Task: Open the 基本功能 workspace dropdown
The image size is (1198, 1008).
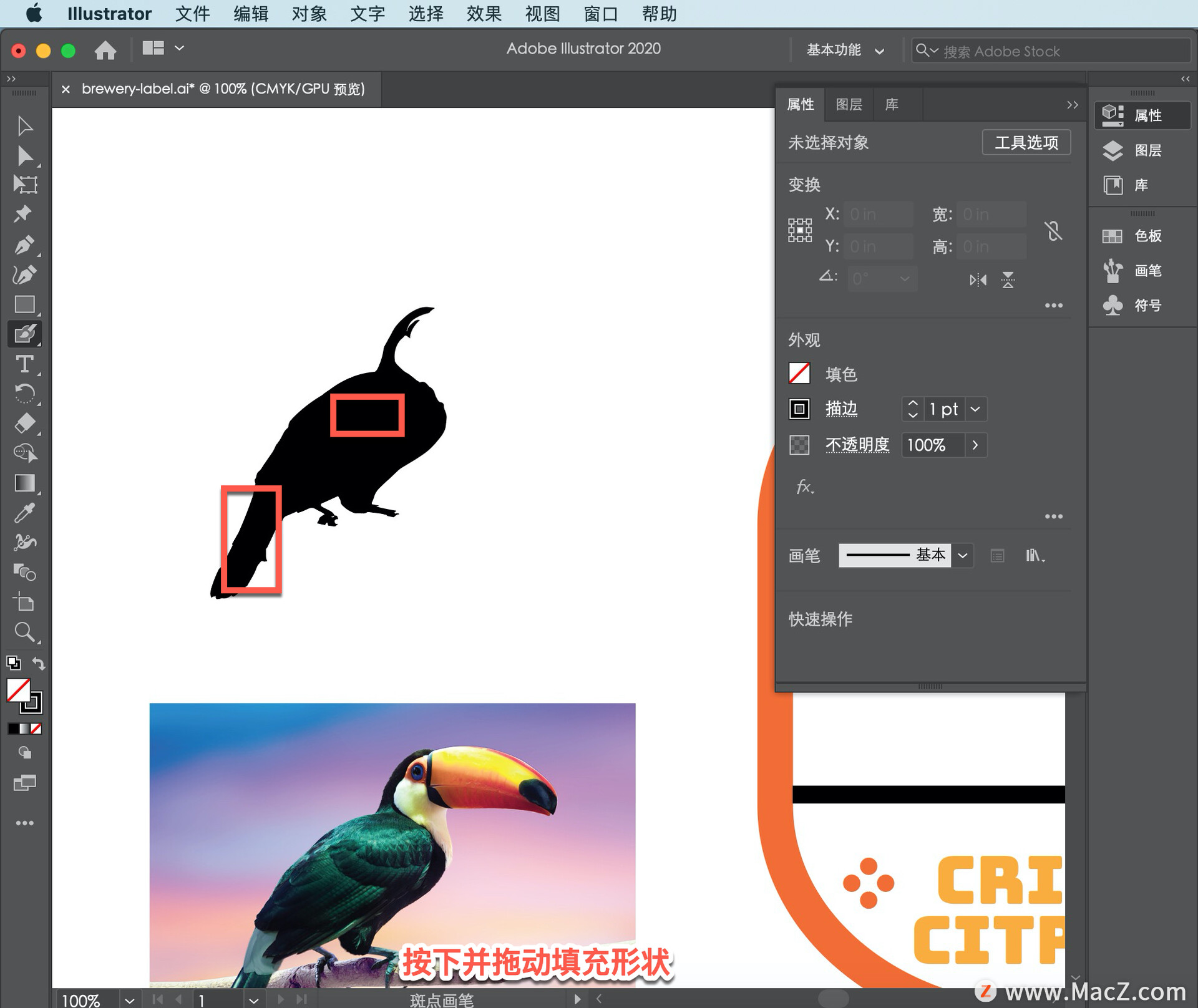Action: tap(845, 50)
